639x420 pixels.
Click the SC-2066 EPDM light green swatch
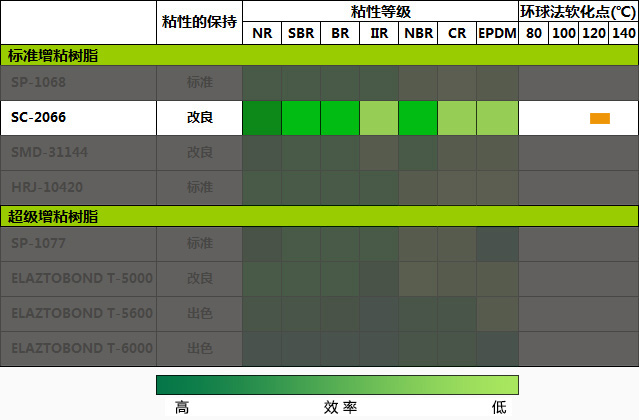tap(497, 118)
